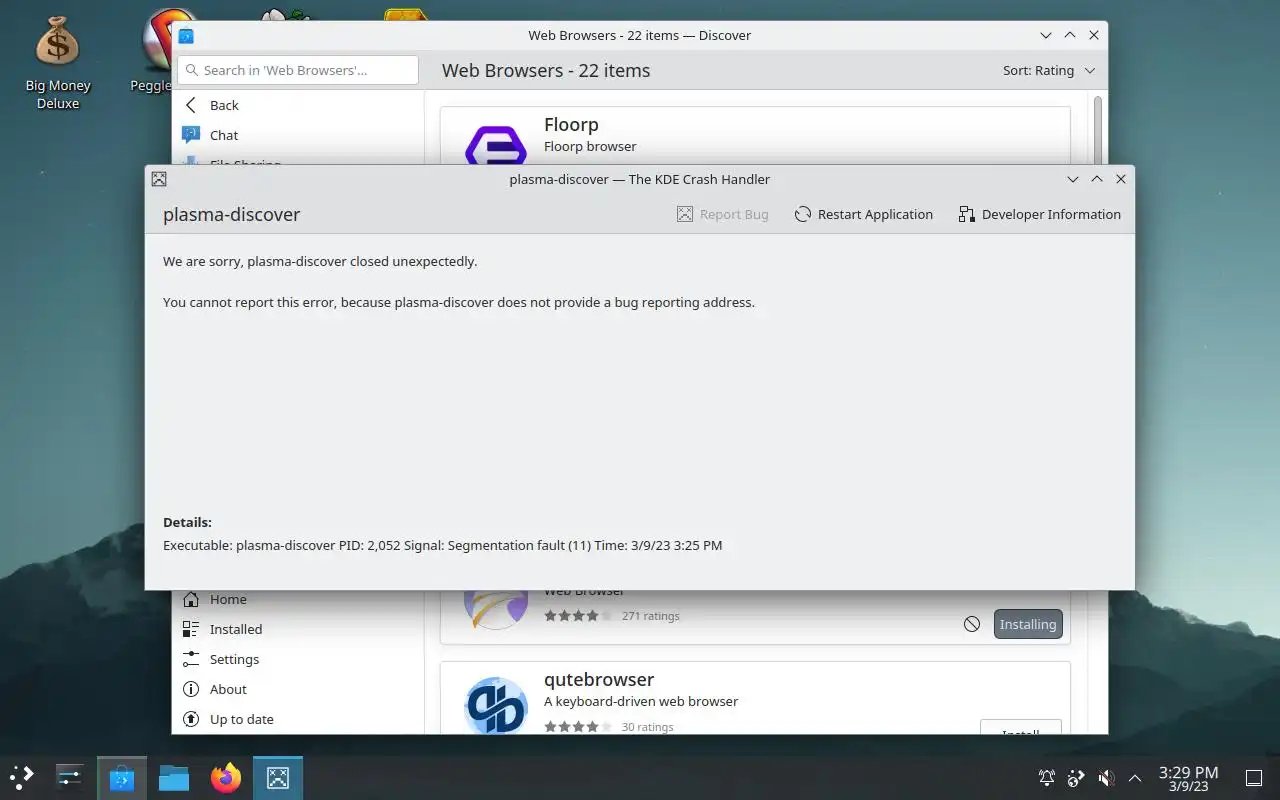Open Developer Information in crash handler
The image size is (1280, 800).
[x=1039, y=214]
